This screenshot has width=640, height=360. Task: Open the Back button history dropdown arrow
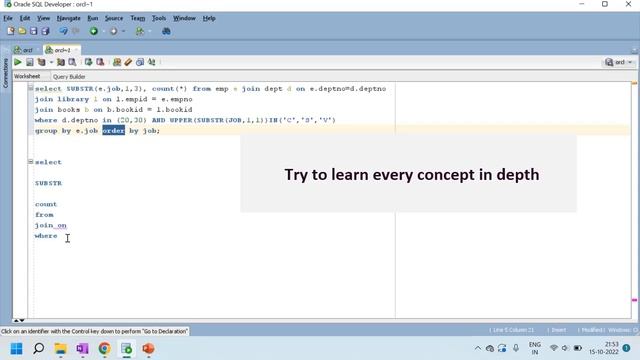(103, 31)
